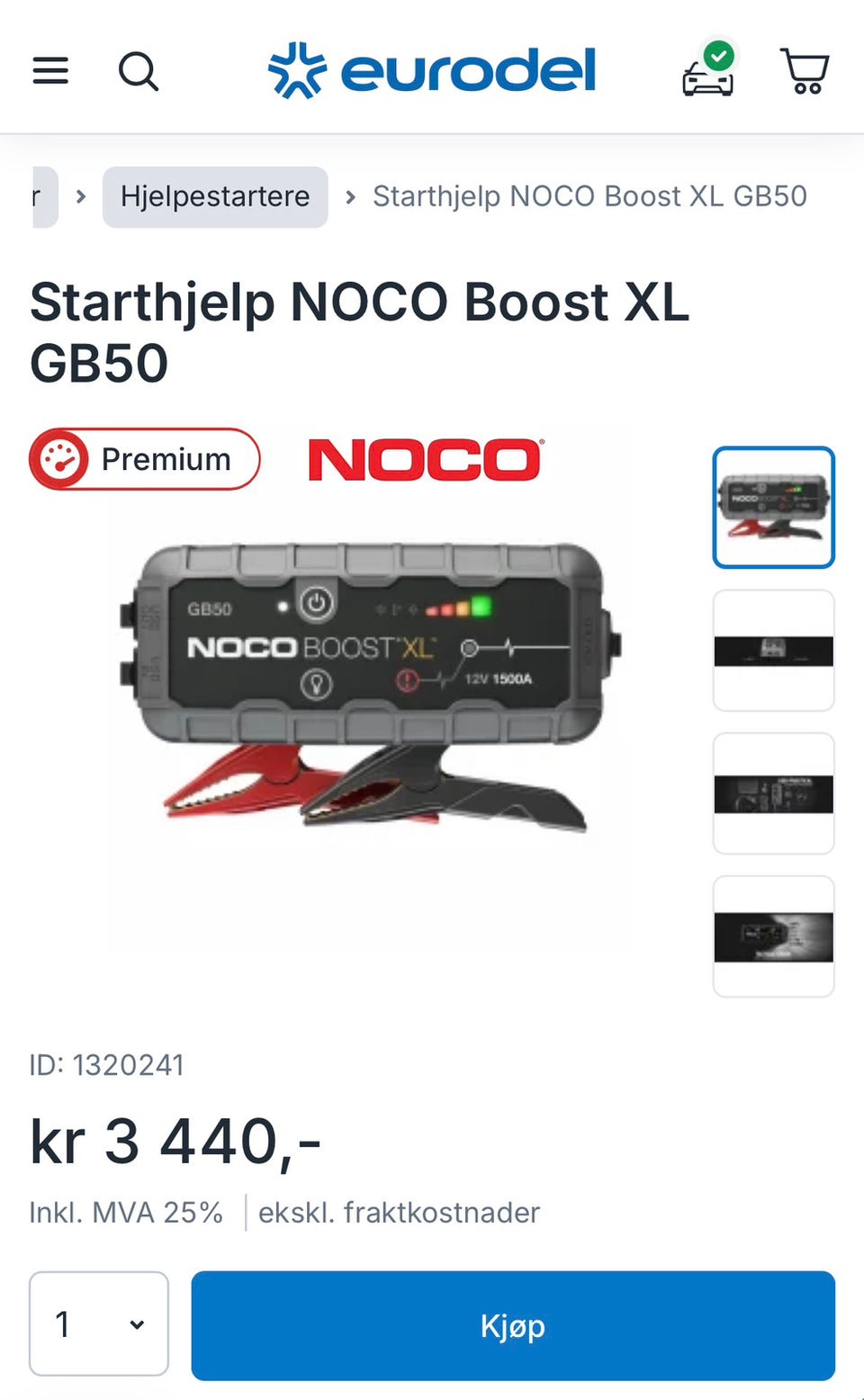
Task: Open the selected vehicle car icon
Action: (708, 68)
